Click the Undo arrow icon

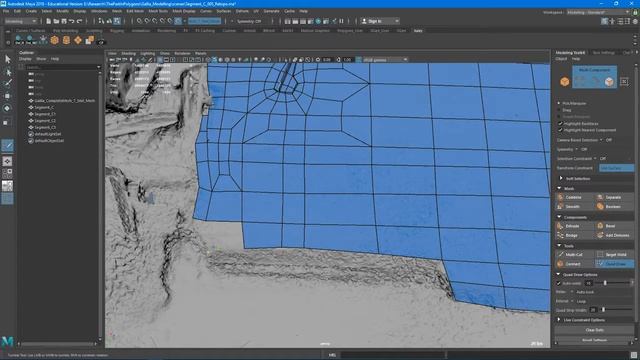point(72,21)
